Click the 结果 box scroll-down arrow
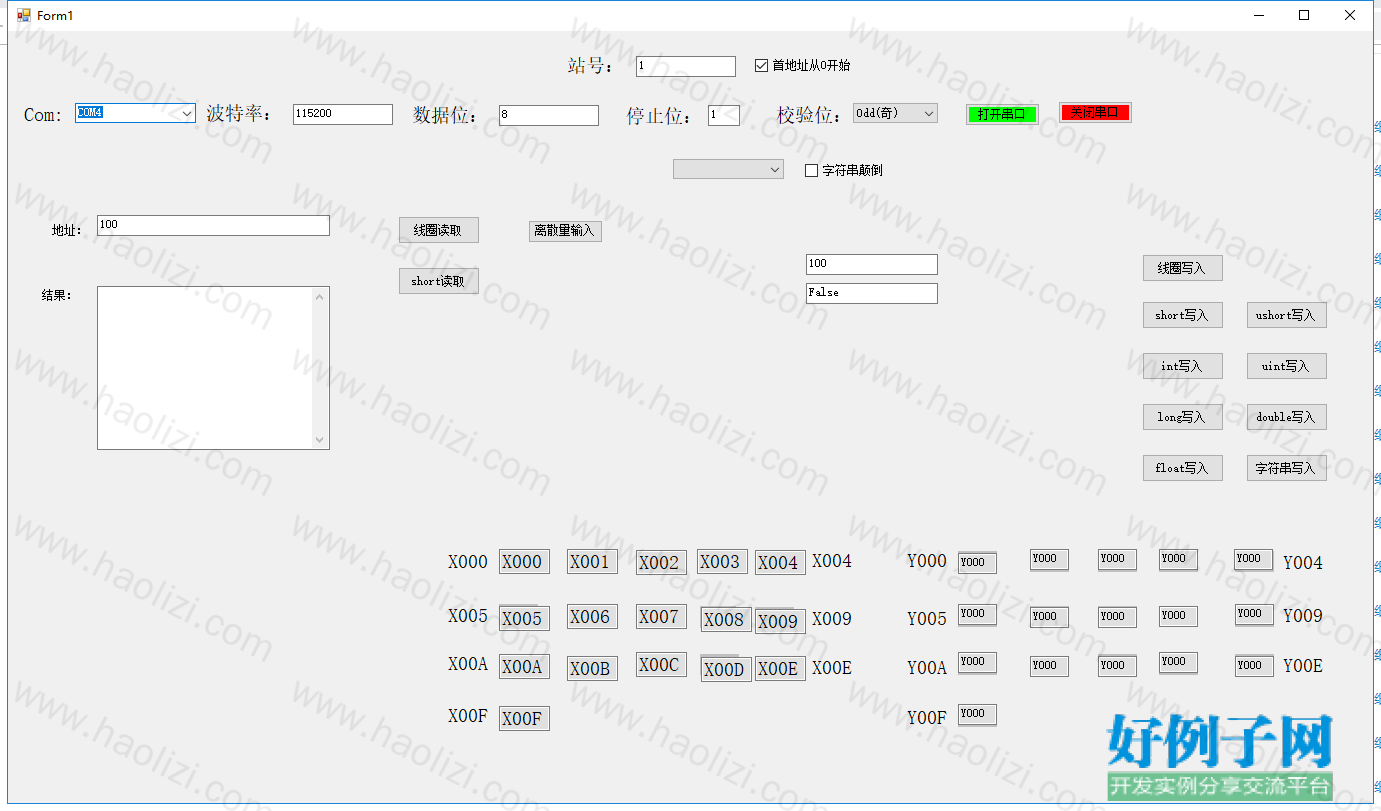 point(320,440)
